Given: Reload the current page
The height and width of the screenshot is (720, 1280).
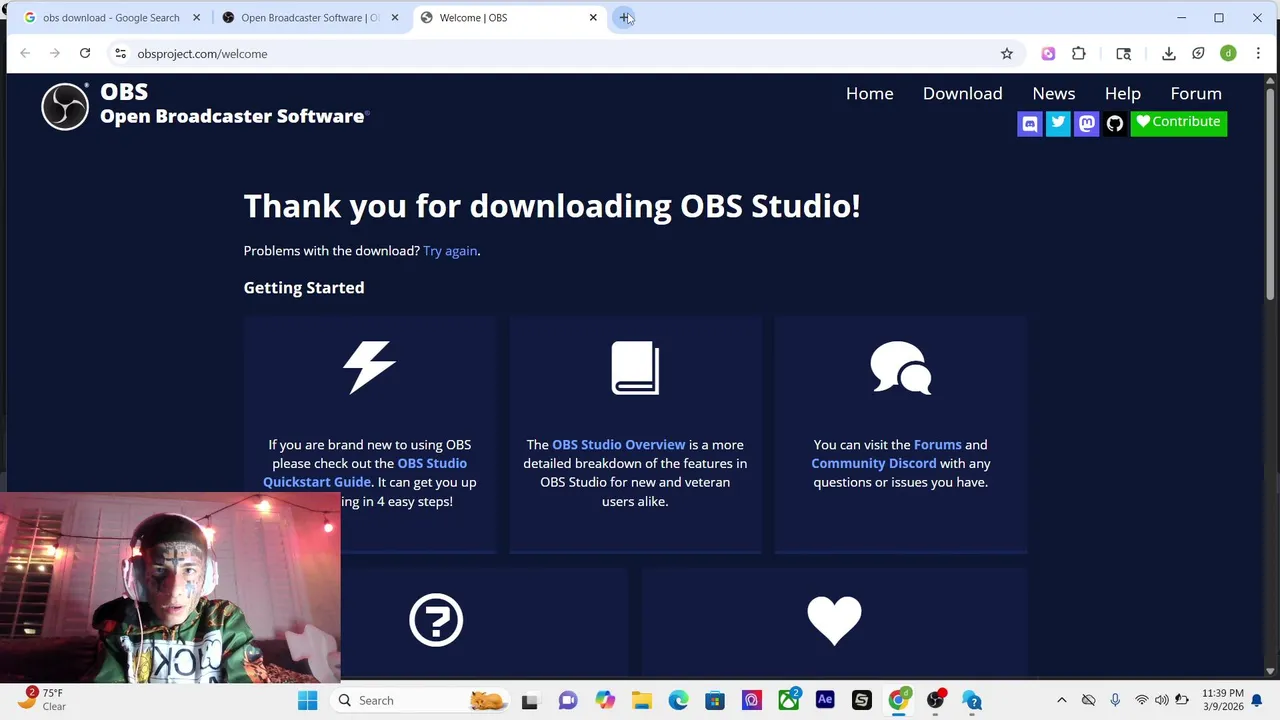Looking at the screenshot, I should [85, 54].
